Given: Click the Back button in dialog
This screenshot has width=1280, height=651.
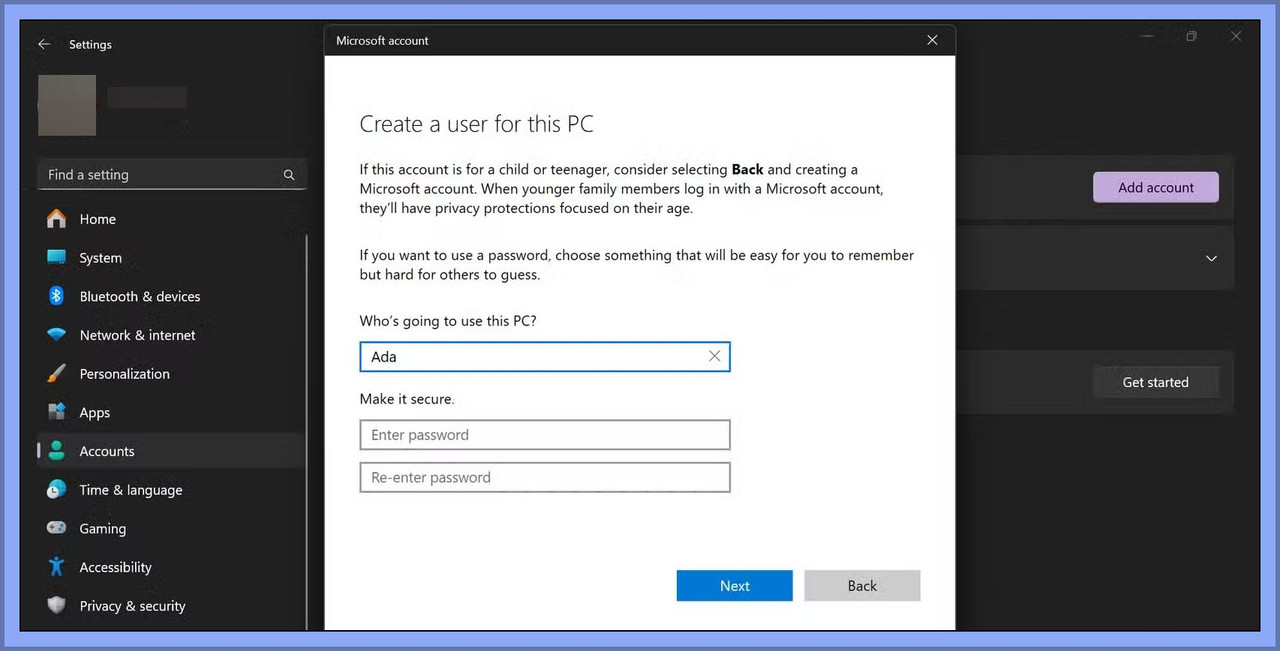Looking at the screenshot, I should tap(862, 586).
